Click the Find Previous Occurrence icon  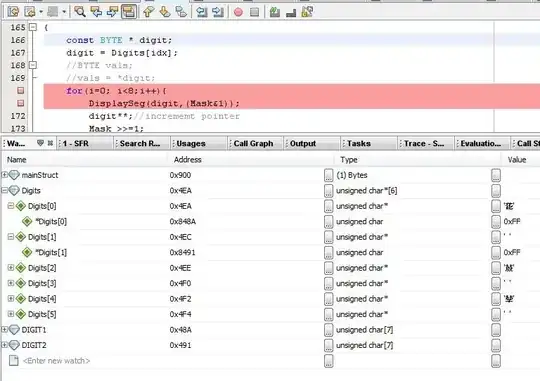tap(96, 12)
